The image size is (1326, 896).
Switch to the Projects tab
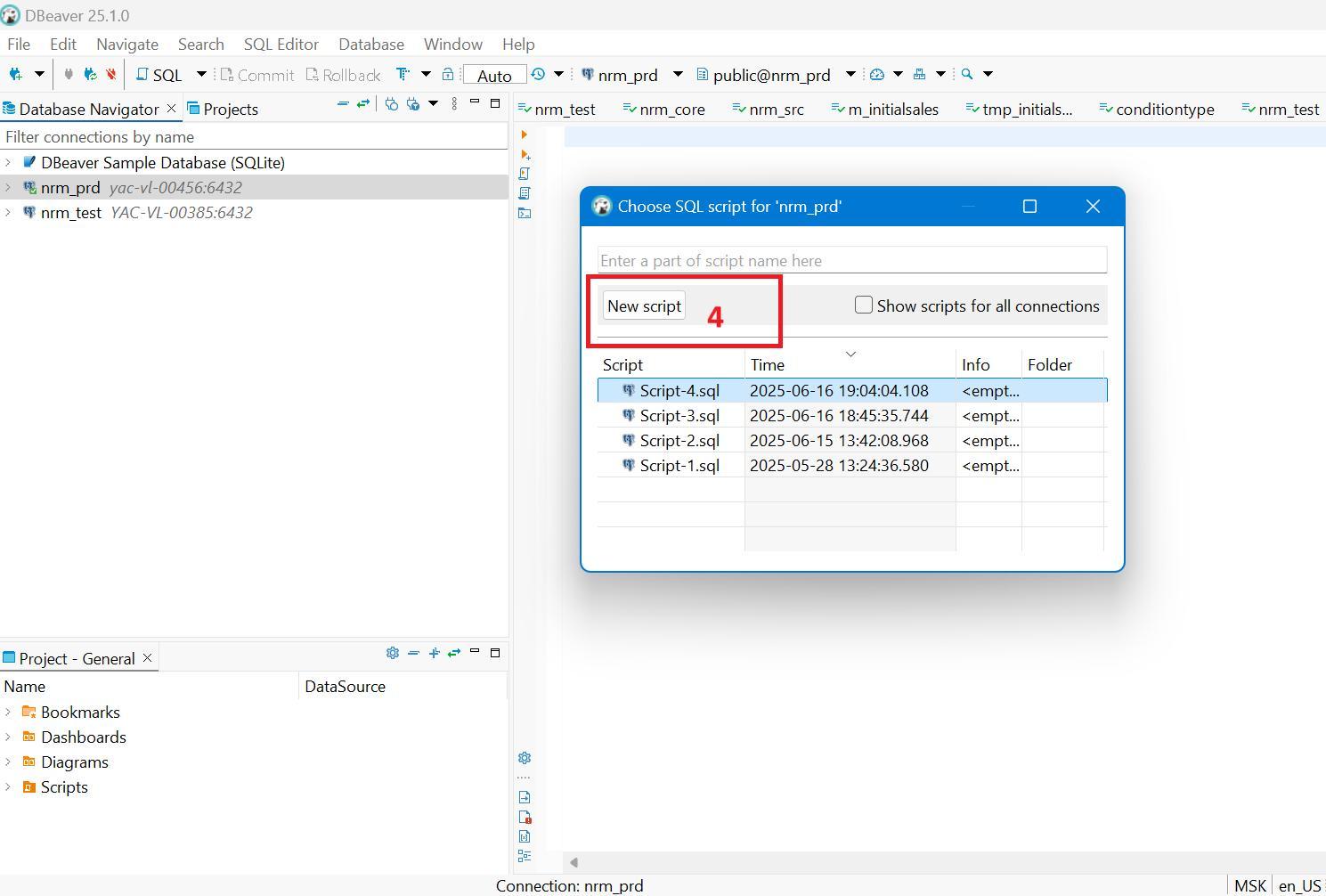(x=223, y=110)
